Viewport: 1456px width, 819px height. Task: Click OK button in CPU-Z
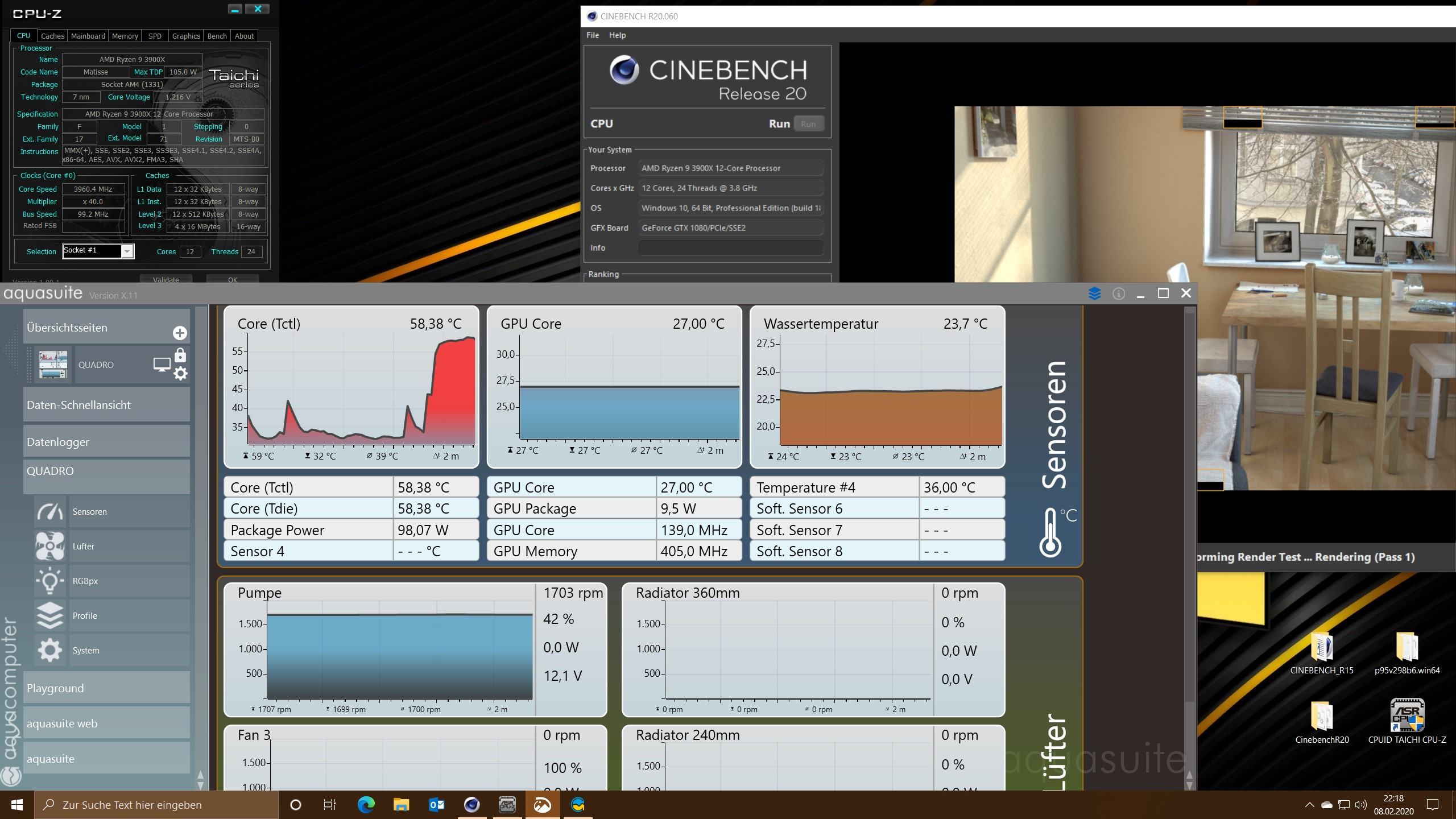[233, 279]
